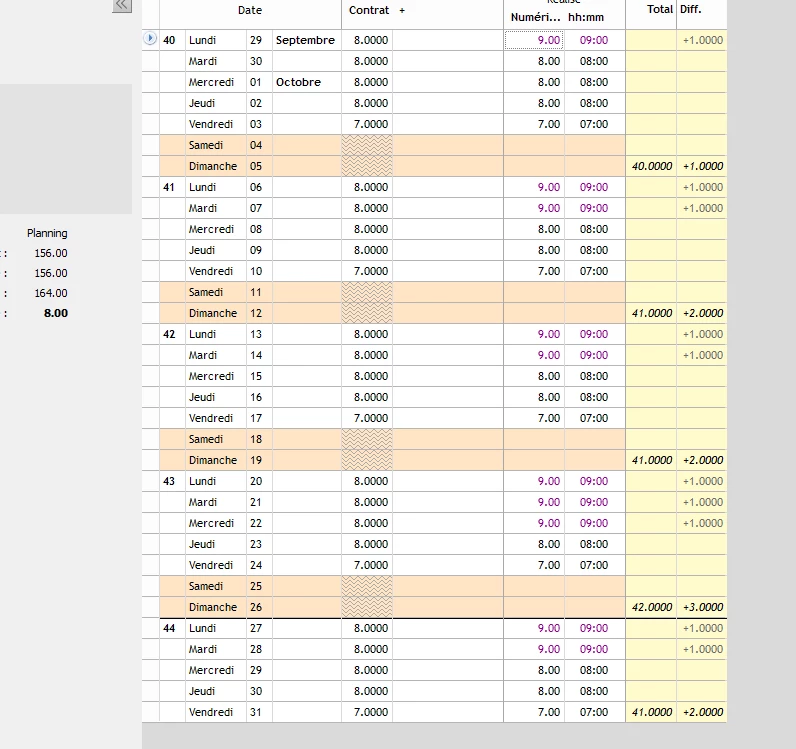Select the 8.00 numeric cell for Mardi 30
Image resolution: width=796 pixels, height=749 pixels.
click(534, 61)
